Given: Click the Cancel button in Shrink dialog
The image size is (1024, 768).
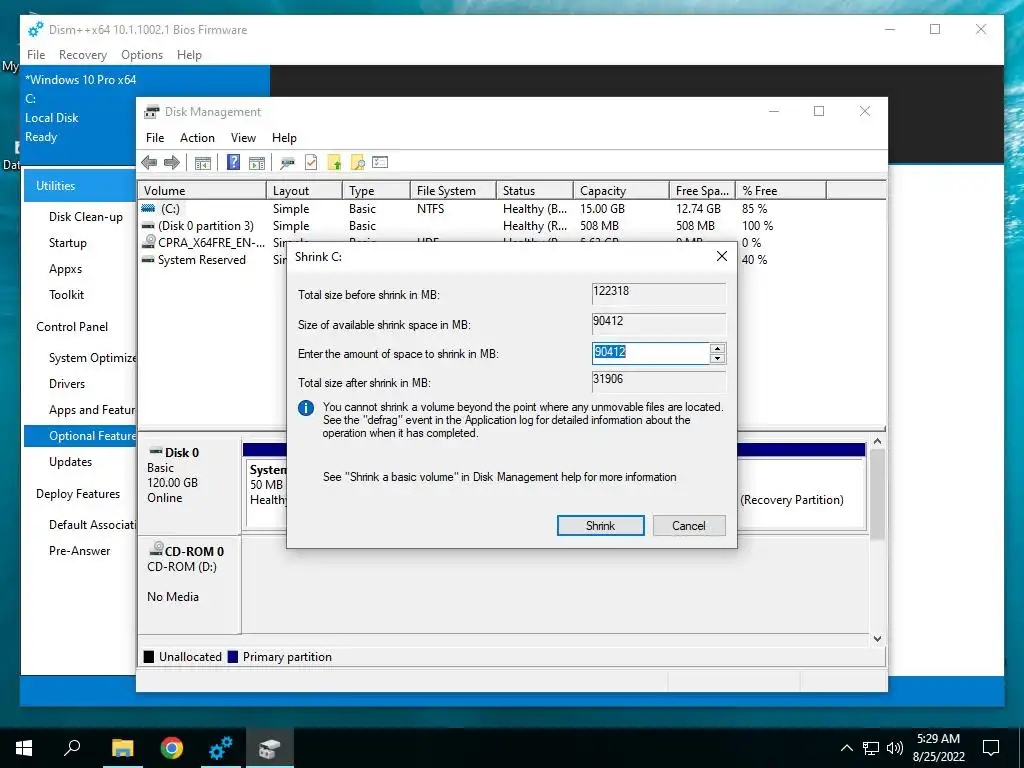Looking at the screenshot, I should (x=689, y=526).
